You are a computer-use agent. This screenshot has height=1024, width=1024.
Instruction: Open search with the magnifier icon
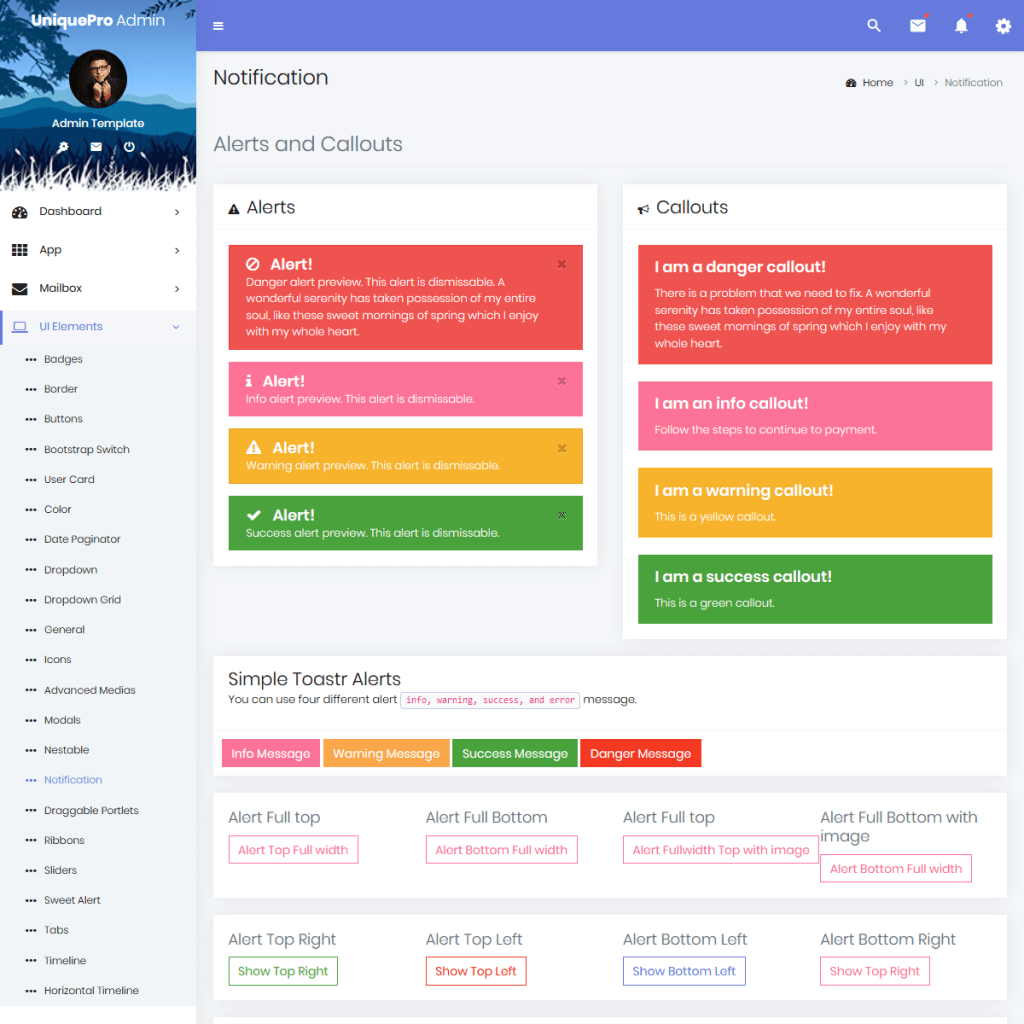click(873, 26)
